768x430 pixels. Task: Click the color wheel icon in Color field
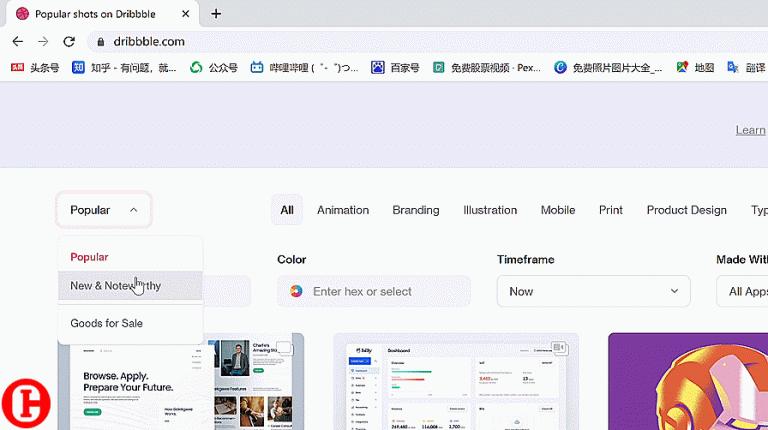(x=296, y=291)
